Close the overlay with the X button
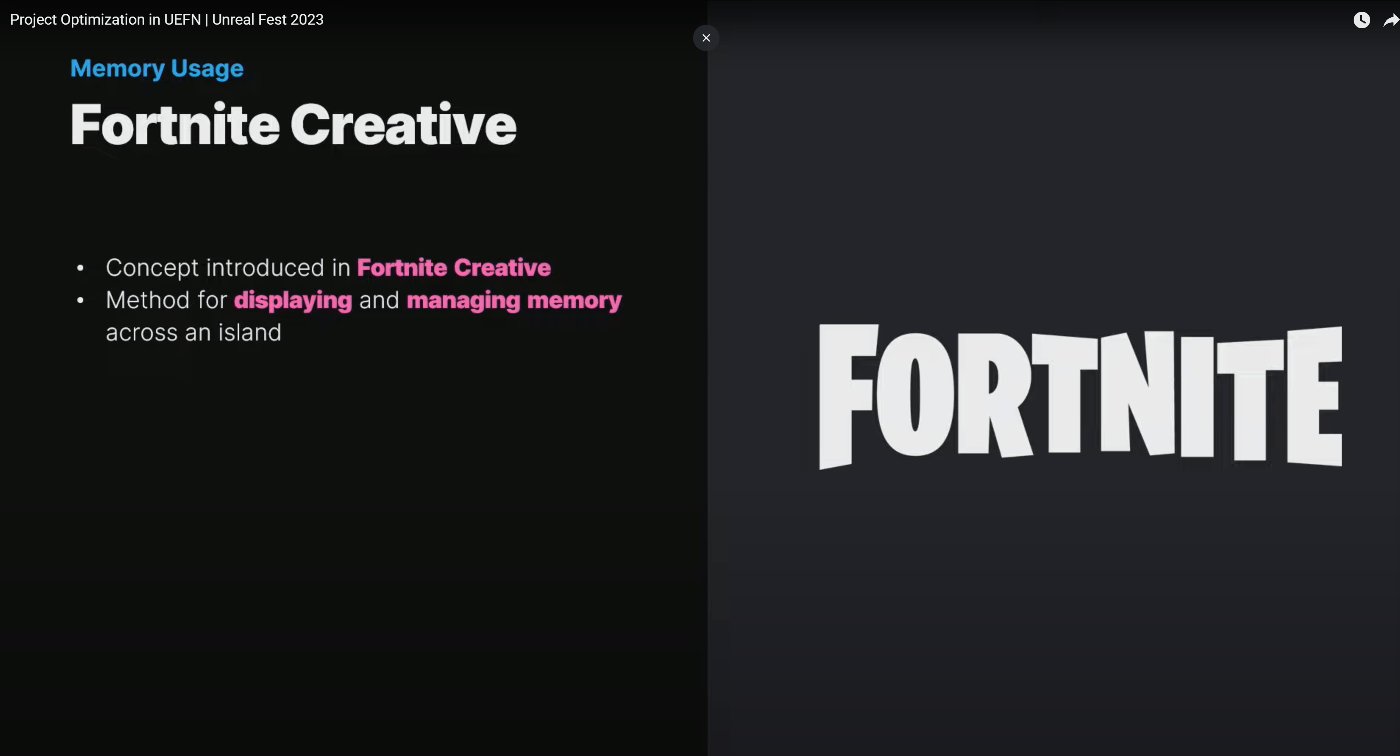Image resolution: width=1400 pixels, height=756 pixels. click(x=706, y=38)
